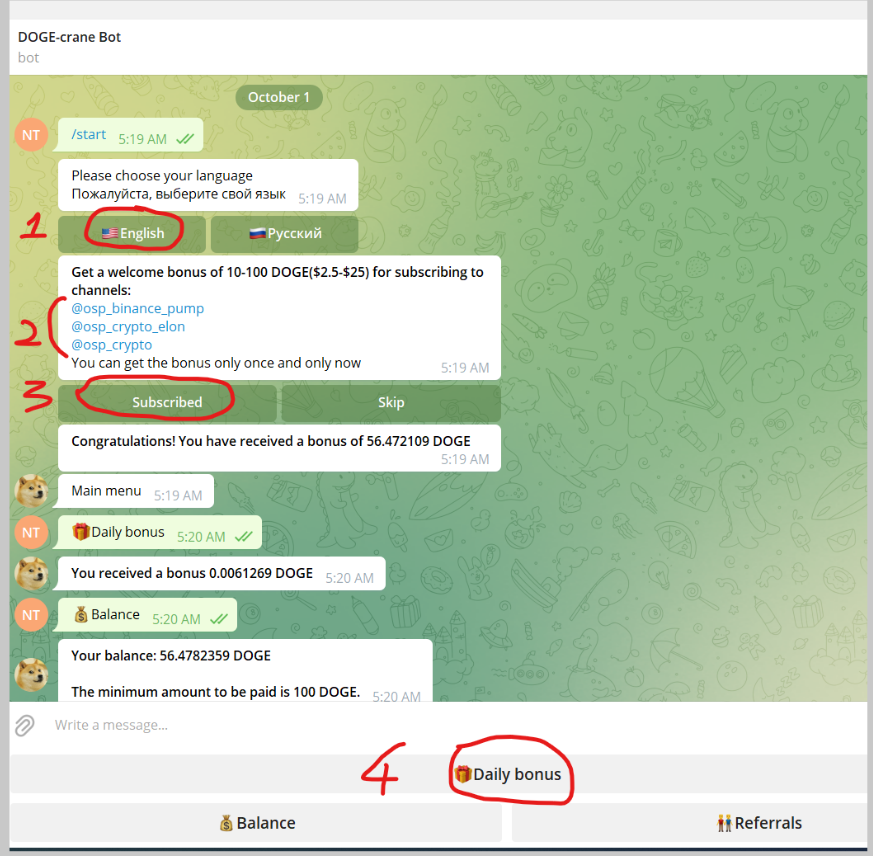Screen dimensions: 873x856
Task: Click the Doge avatar beside balance message
Action: pos(31,675)
